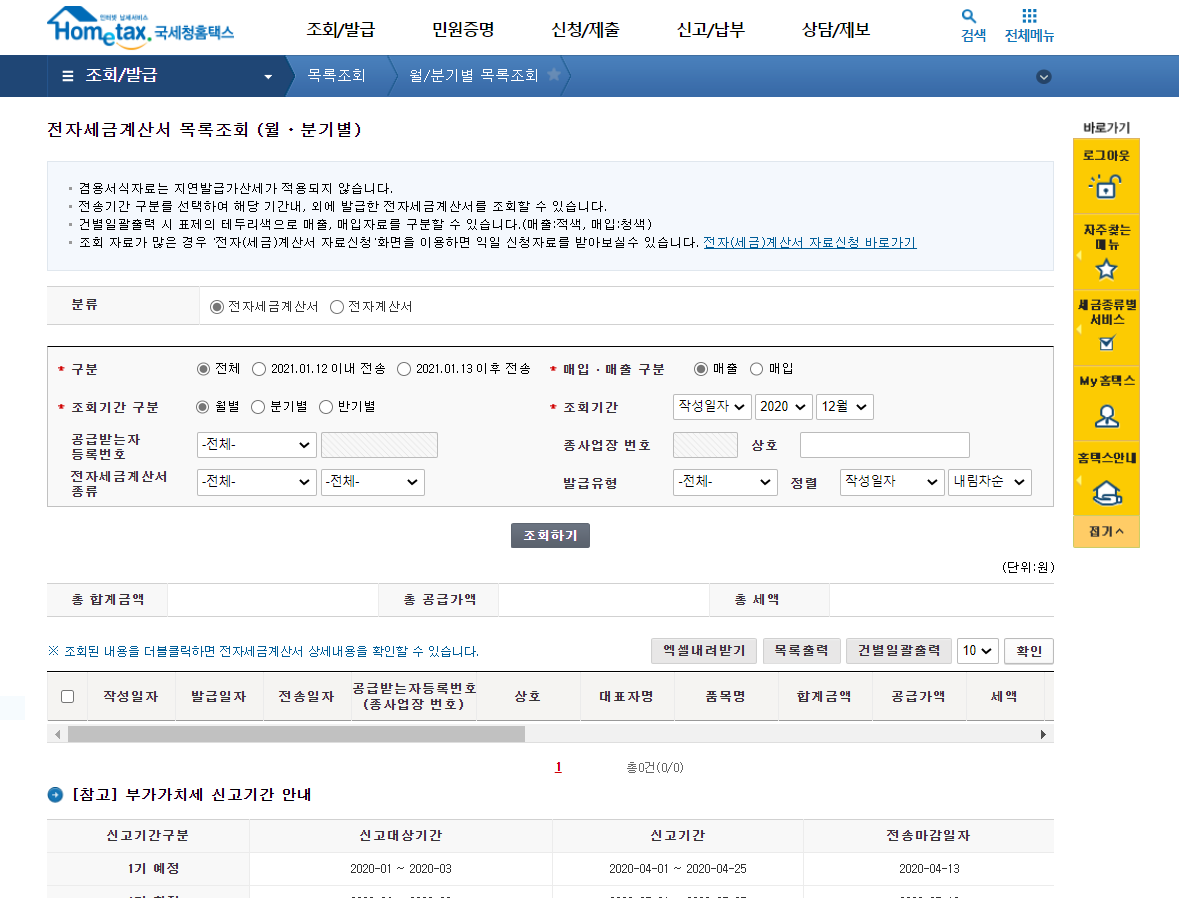Select 전자세금계산서 radio button

[217, 307]
